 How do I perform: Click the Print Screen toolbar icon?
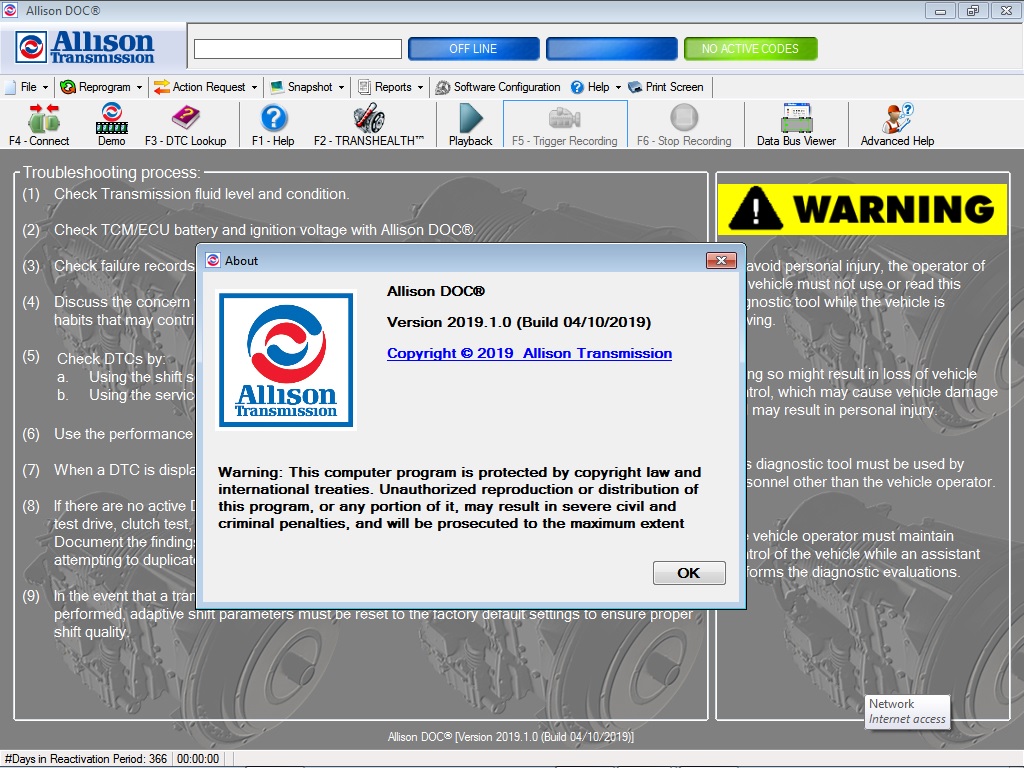pos(667,86)
